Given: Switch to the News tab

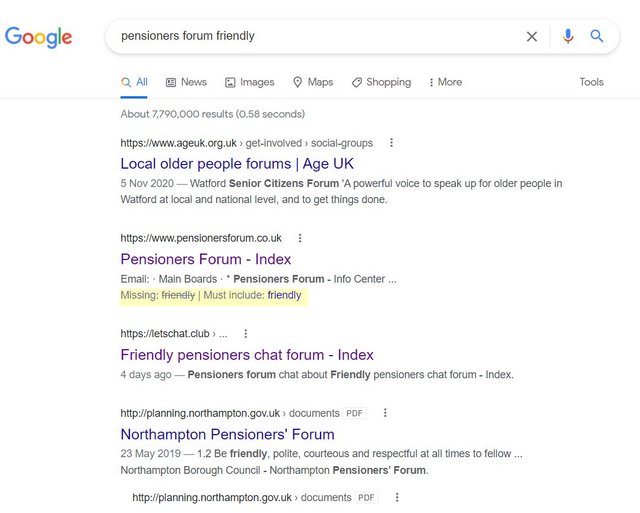Looking at the screenshot, I should pyautogui.click(x=186, y=82).
